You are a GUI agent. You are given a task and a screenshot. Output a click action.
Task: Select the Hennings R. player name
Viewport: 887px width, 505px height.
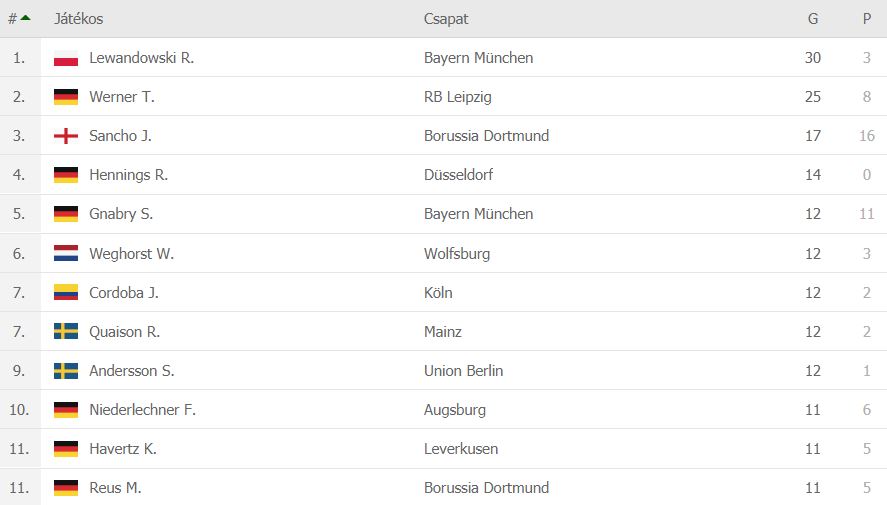tap(128, 175)
